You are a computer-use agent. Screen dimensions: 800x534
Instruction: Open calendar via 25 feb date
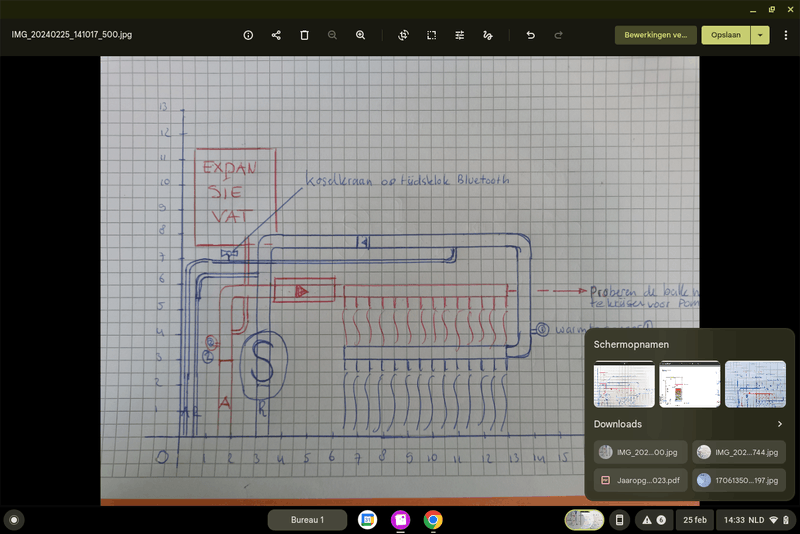(694, 520)
